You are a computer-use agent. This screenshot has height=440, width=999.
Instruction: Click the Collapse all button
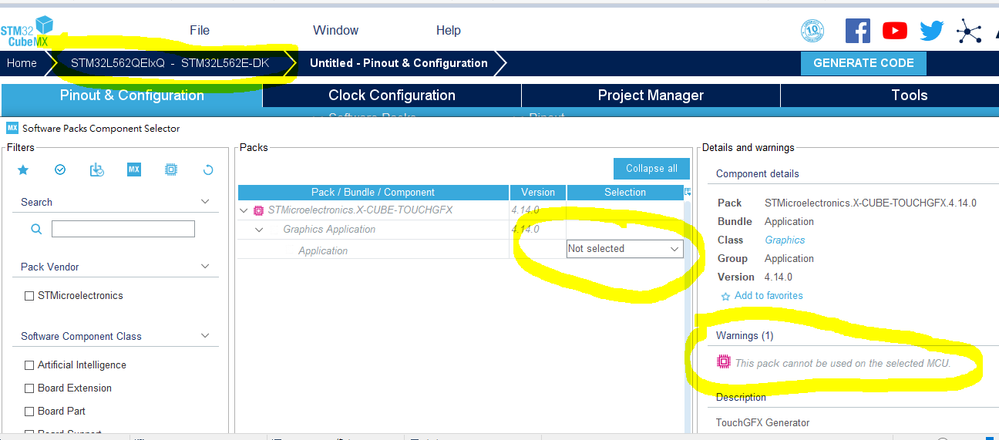(x=651, y=169)
